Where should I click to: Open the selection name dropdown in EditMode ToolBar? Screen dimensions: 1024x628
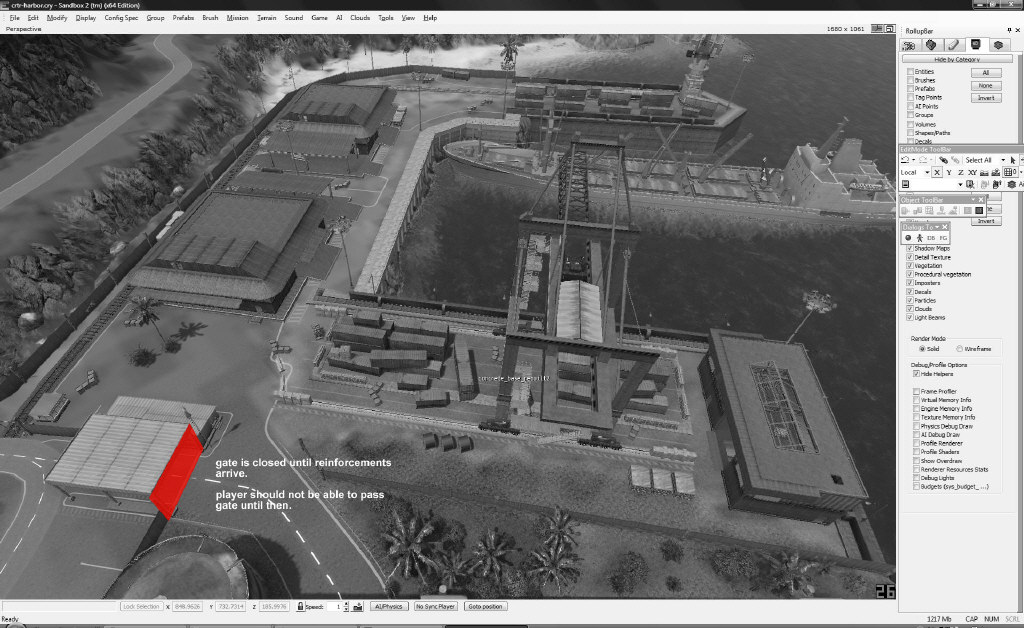[960, 185]
